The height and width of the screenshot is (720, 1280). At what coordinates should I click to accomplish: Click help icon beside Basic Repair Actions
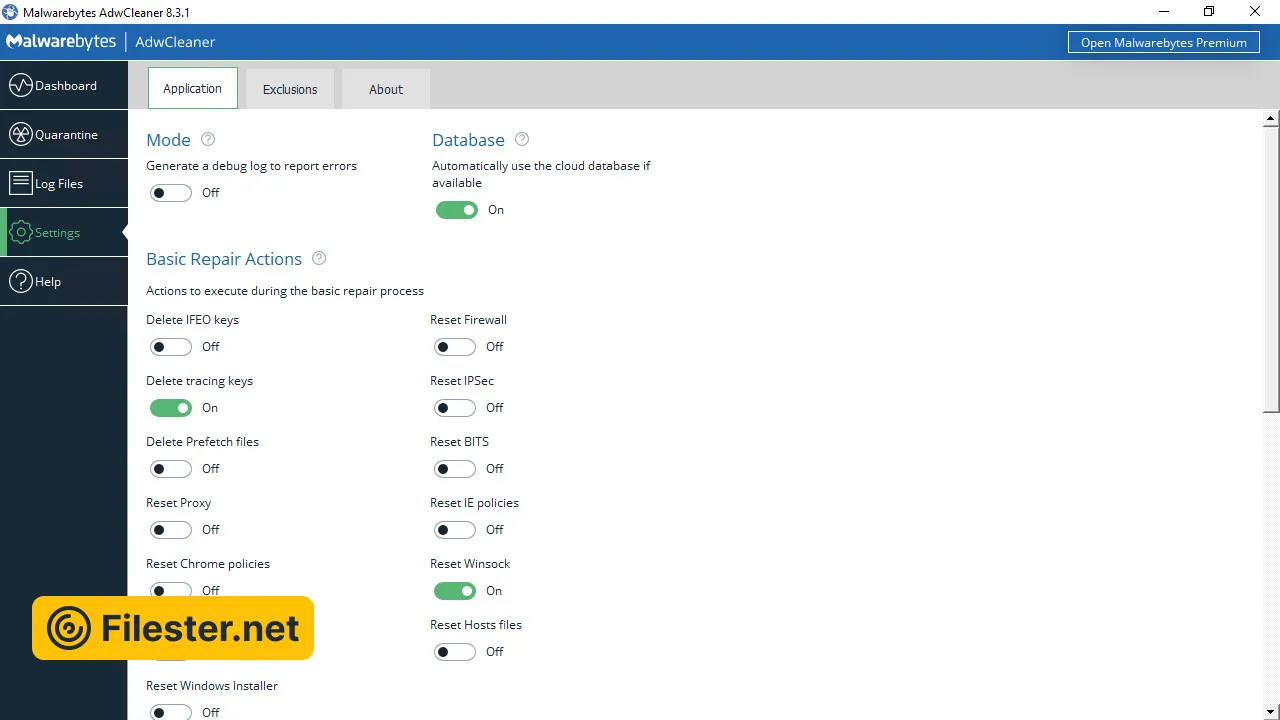319,258
